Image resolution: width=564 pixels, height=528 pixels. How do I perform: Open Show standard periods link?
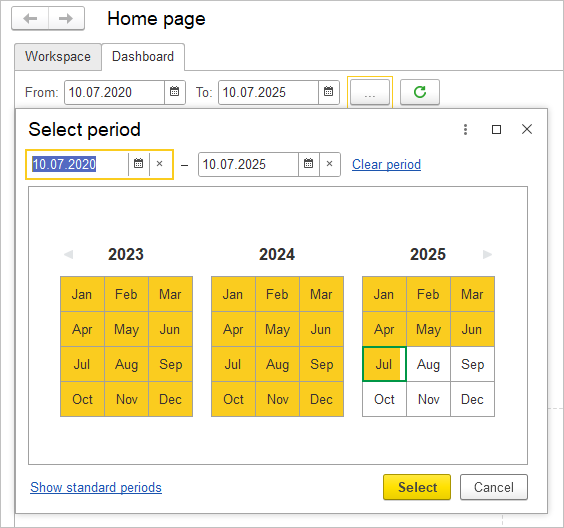96,487
